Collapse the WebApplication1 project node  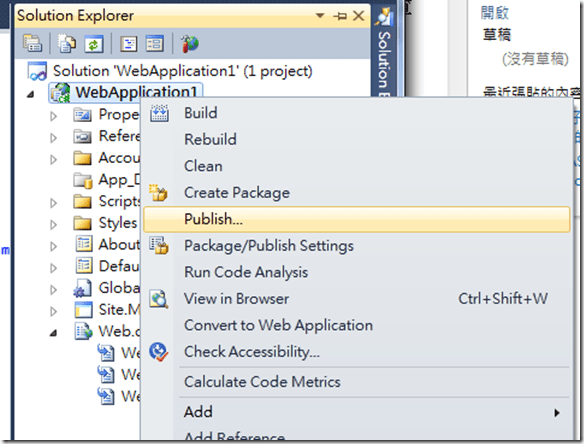tap(31, 94)
